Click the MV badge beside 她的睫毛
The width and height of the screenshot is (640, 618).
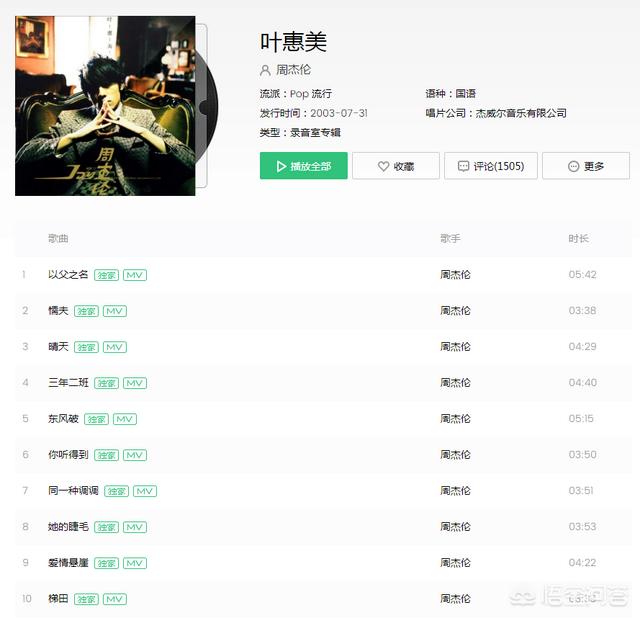click(x=135, y=527)
